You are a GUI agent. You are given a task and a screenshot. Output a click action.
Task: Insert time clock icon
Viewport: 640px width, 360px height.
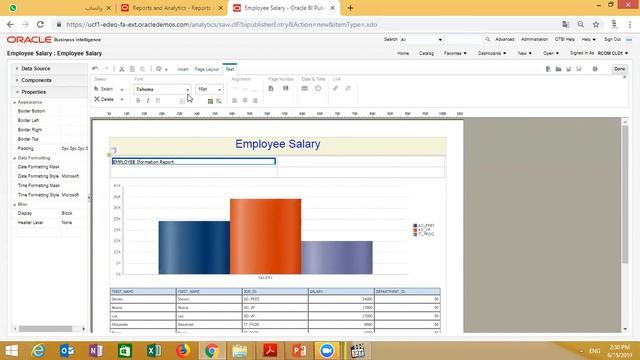(x=318, y=89)
